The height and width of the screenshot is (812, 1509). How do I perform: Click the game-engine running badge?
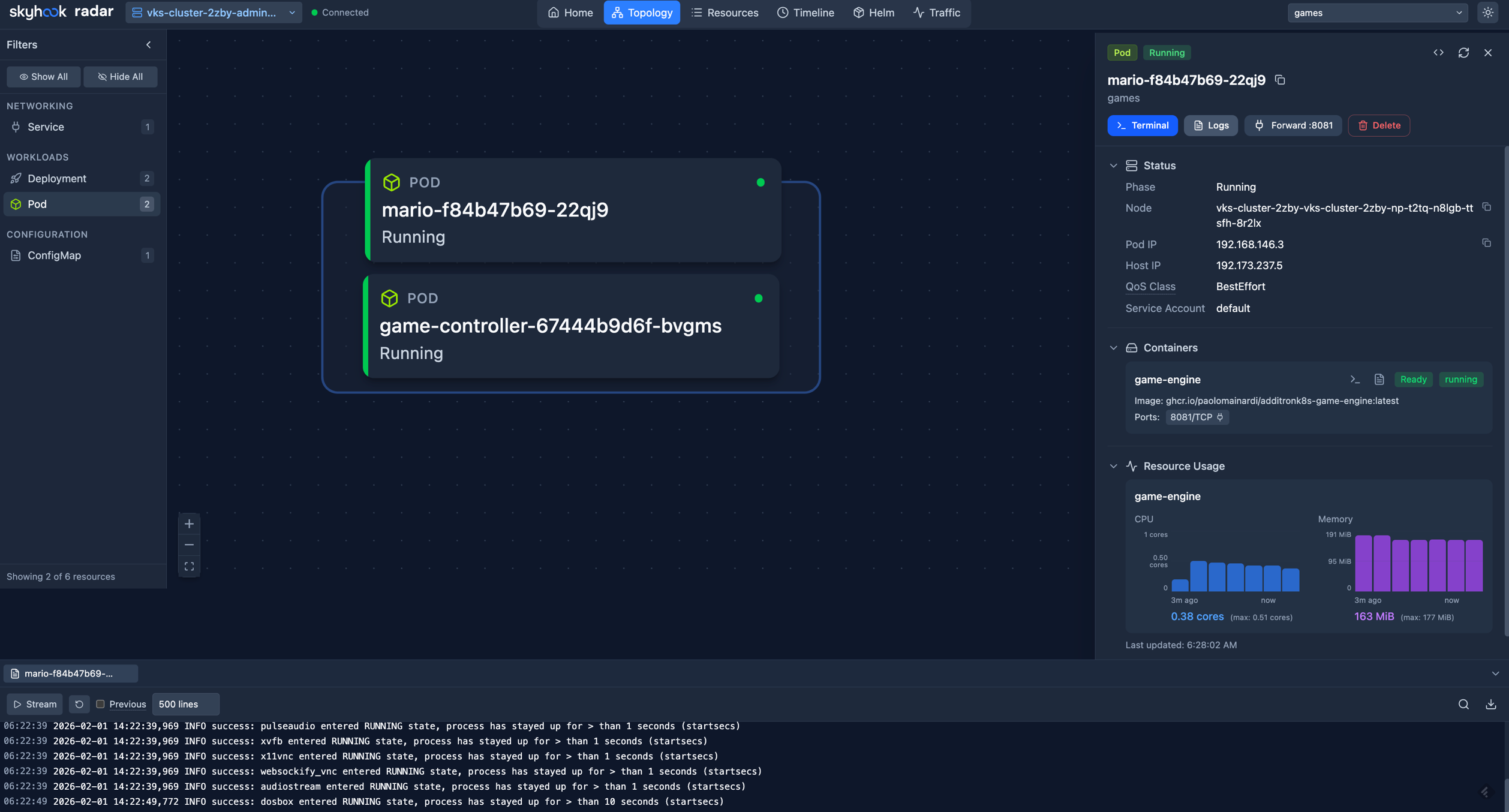[1461, 380]
